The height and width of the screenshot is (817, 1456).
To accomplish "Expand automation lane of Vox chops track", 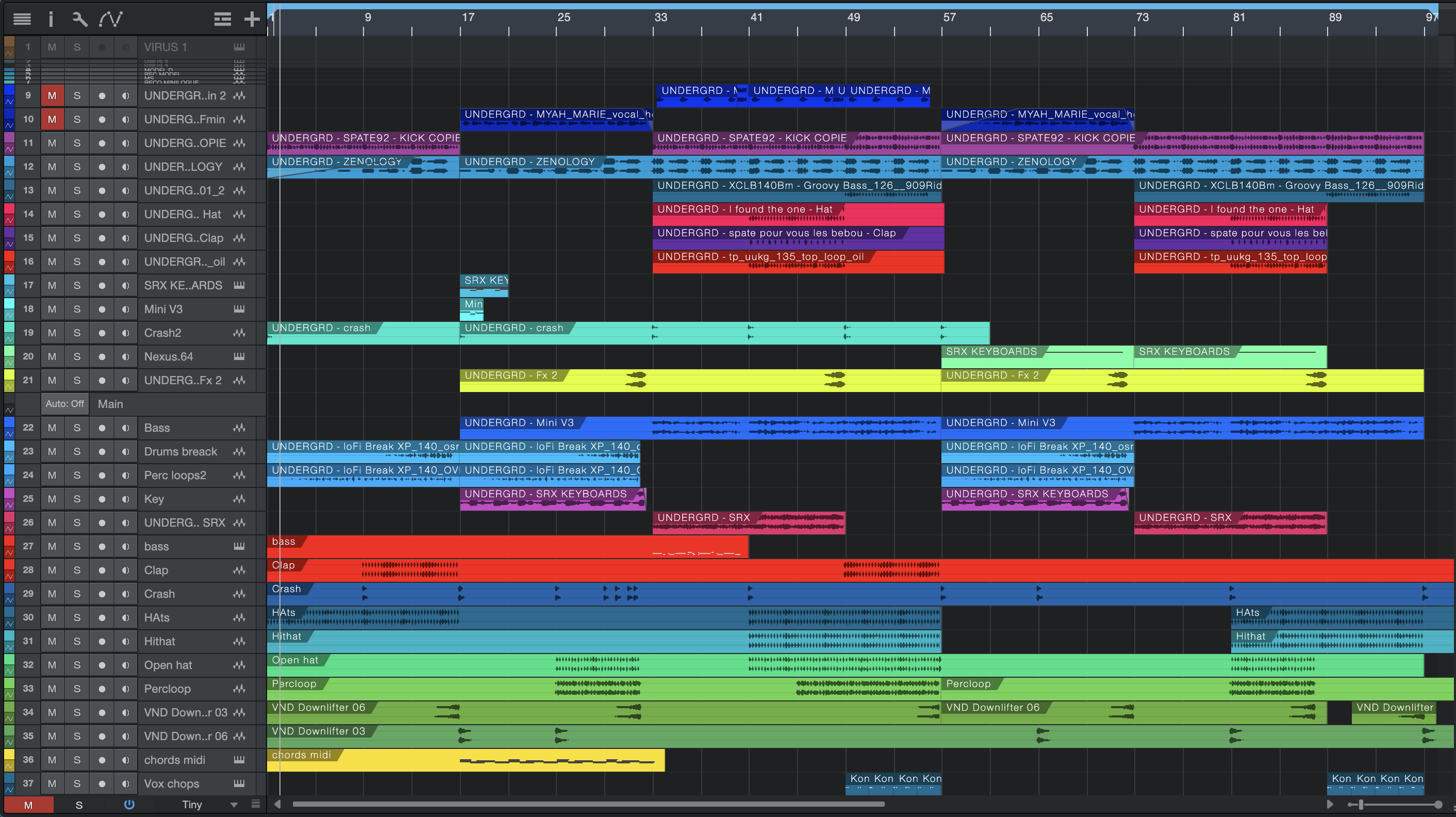I will pos(9,790).
